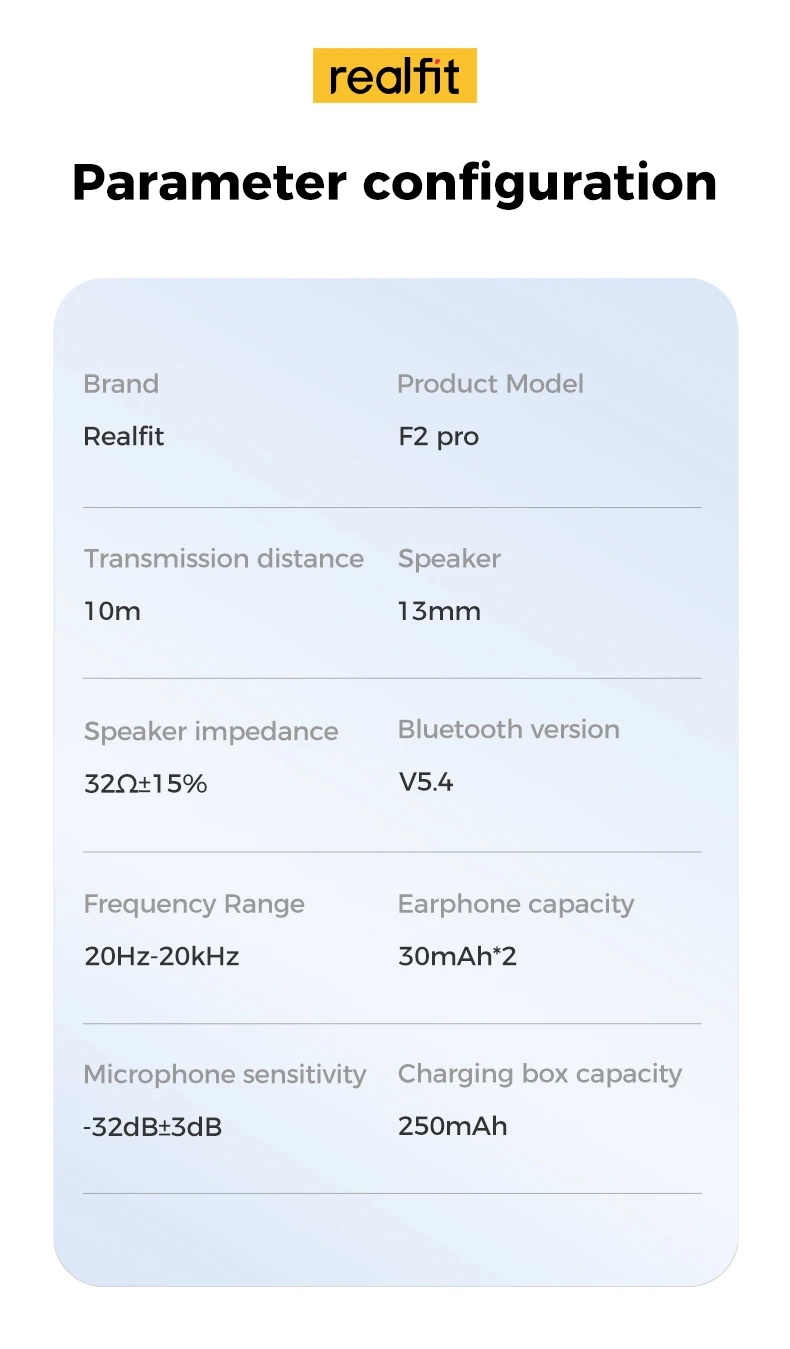Click the 32Ω±15% impedance value
The image size is (790, 1349).
[x=146, y=784]
